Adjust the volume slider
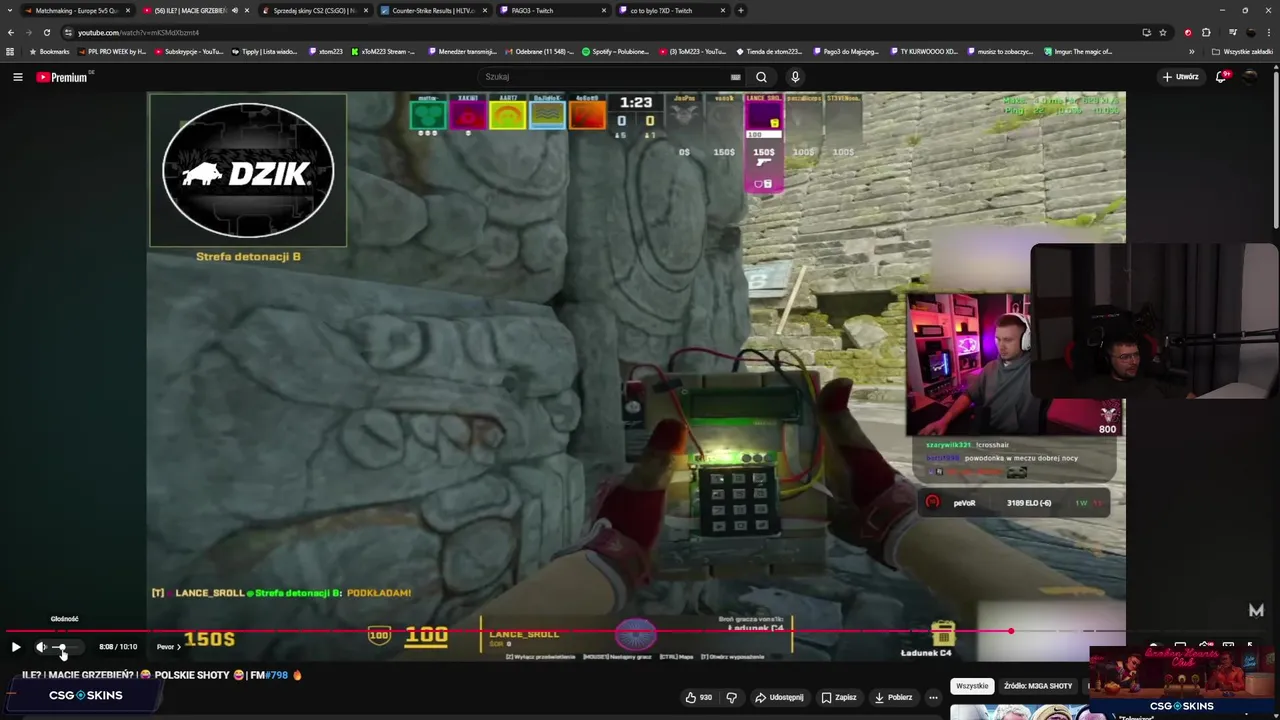This screenshot has width=1280, height=720. pos(66,647)
